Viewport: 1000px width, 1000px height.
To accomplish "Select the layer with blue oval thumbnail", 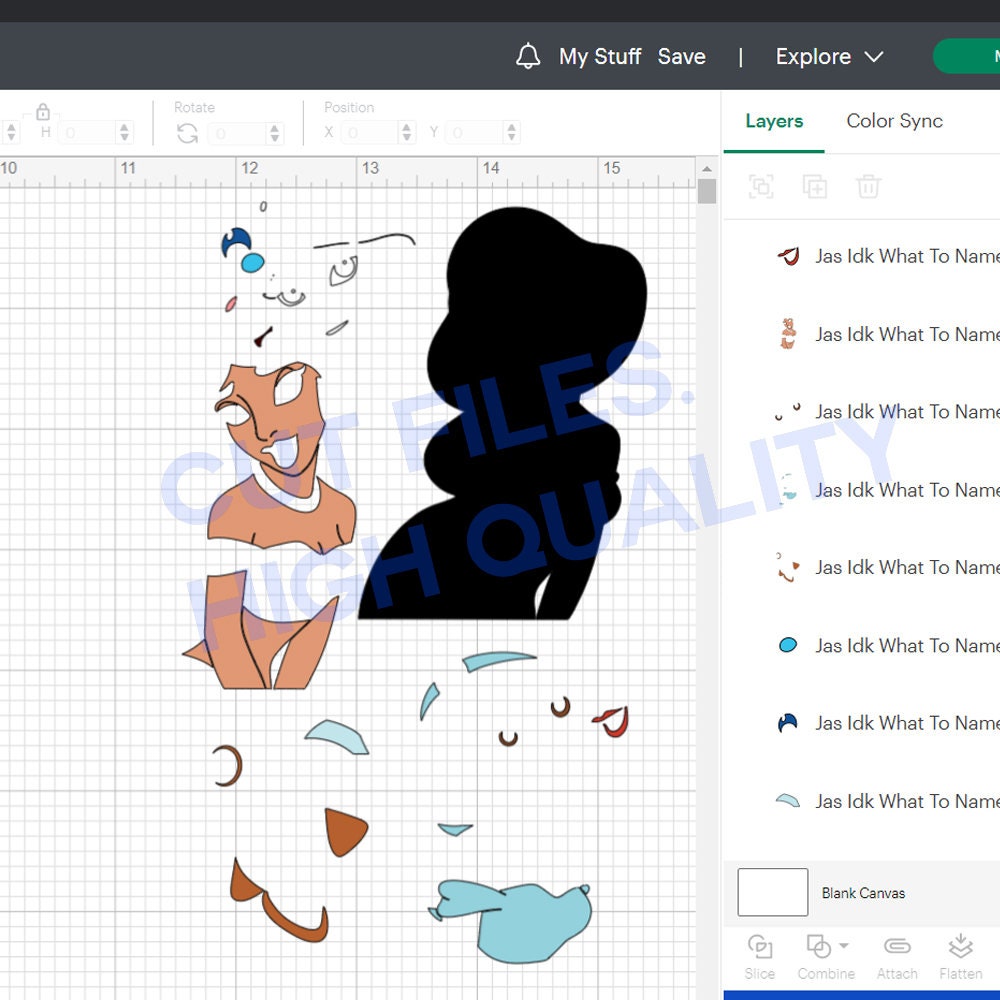I will click(x=862, y=645).
